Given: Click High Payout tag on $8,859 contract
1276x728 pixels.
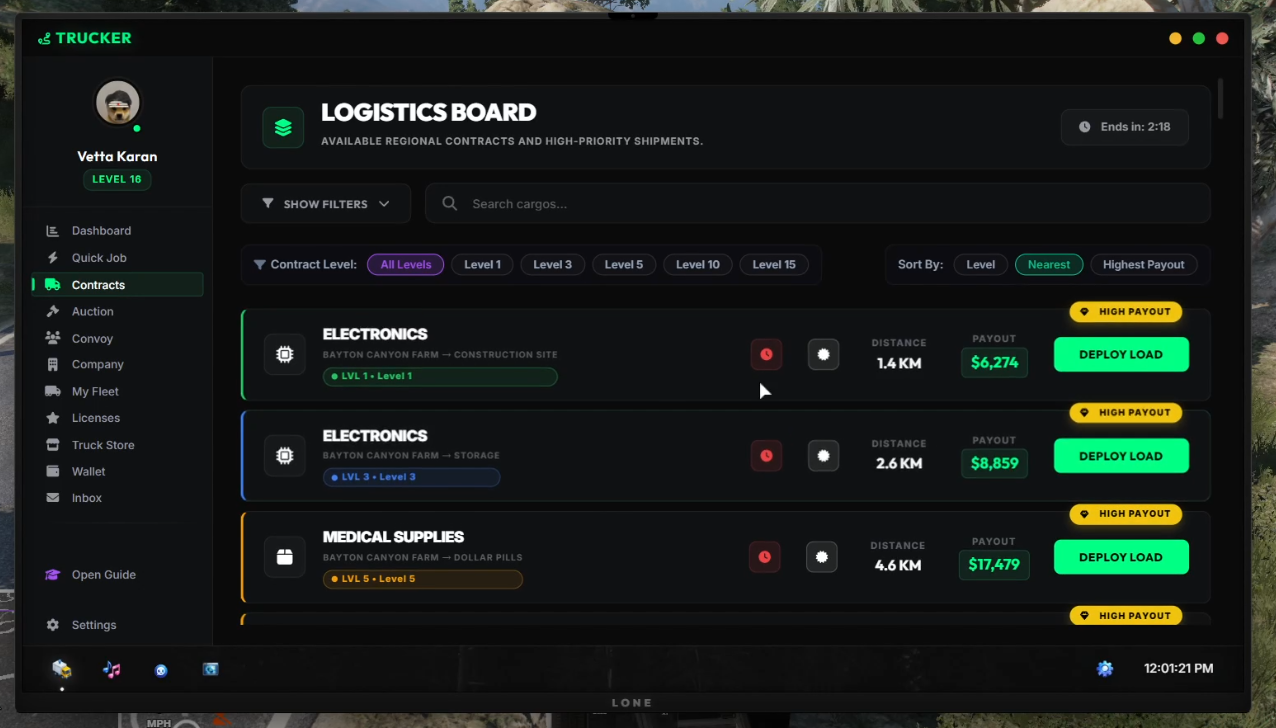Looking at the screenshot, I should coord(1126,413).
